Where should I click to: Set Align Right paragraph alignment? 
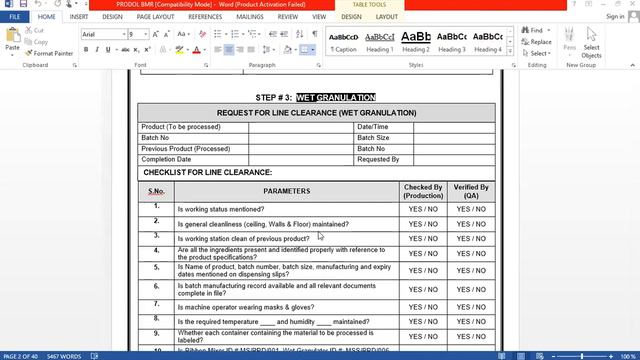240,50
